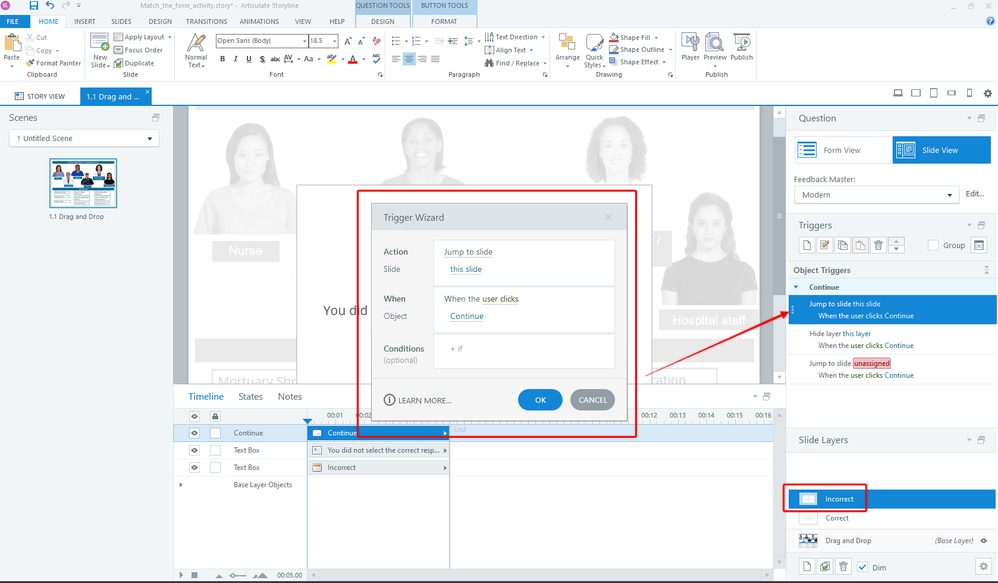998x583 pixels.
Task: Click the Save icon in title bar
Action: point(33,6)
